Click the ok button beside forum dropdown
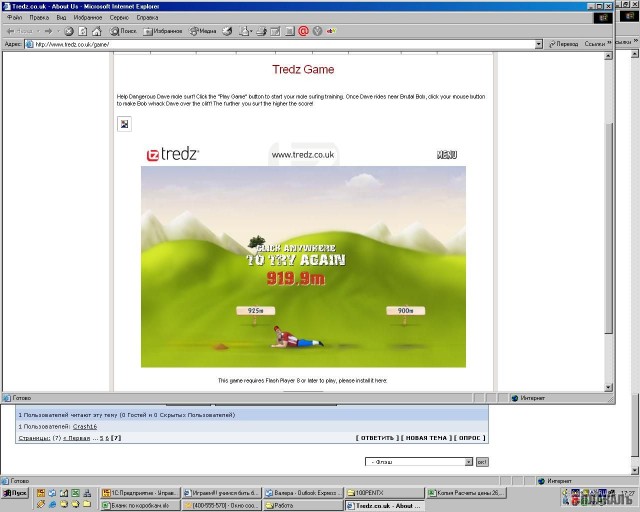640x512 pixels. [482, 462]
